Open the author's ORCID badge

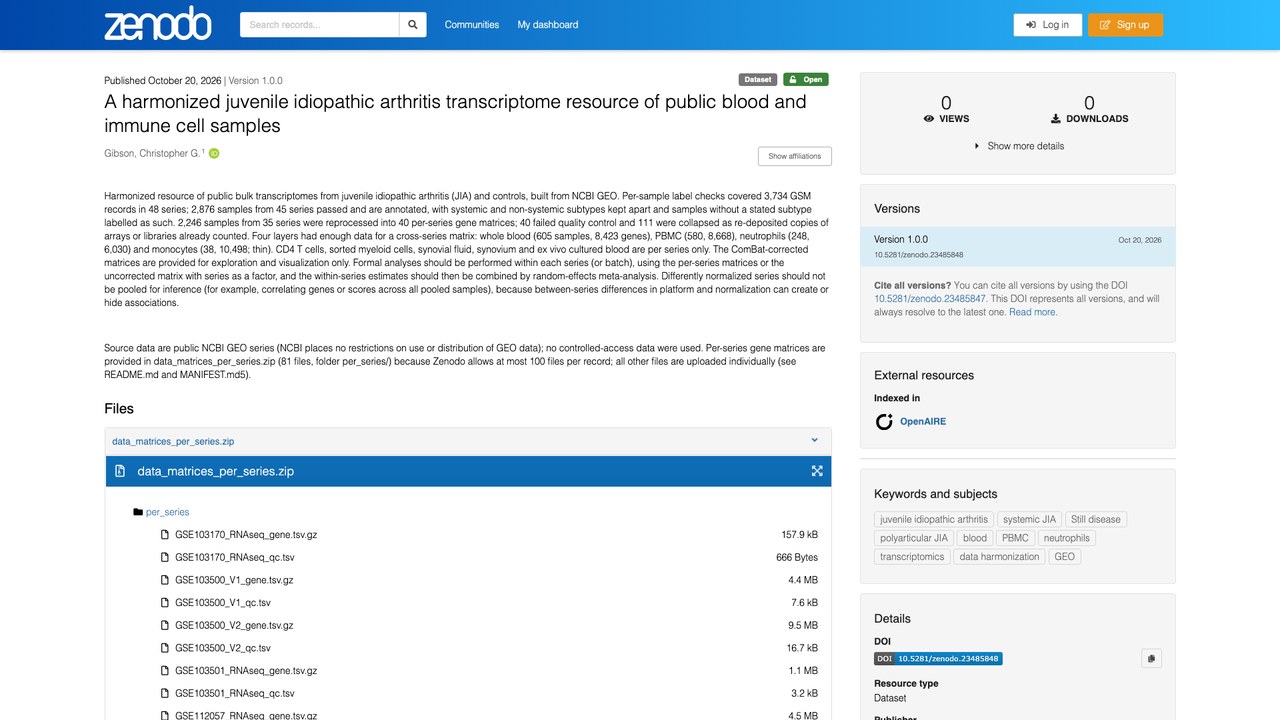tap(214, 154)
